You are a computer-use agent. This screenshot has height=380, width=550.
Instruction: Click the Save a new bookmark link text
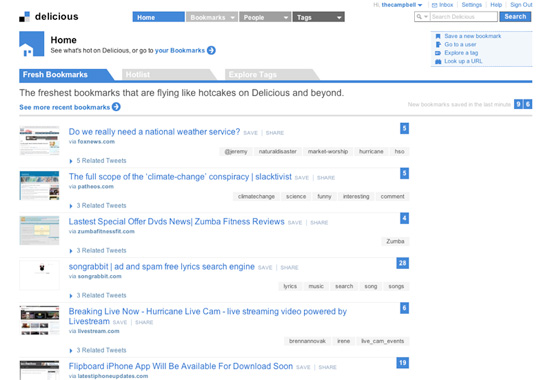pyautogui.click(x=472, y=36)
